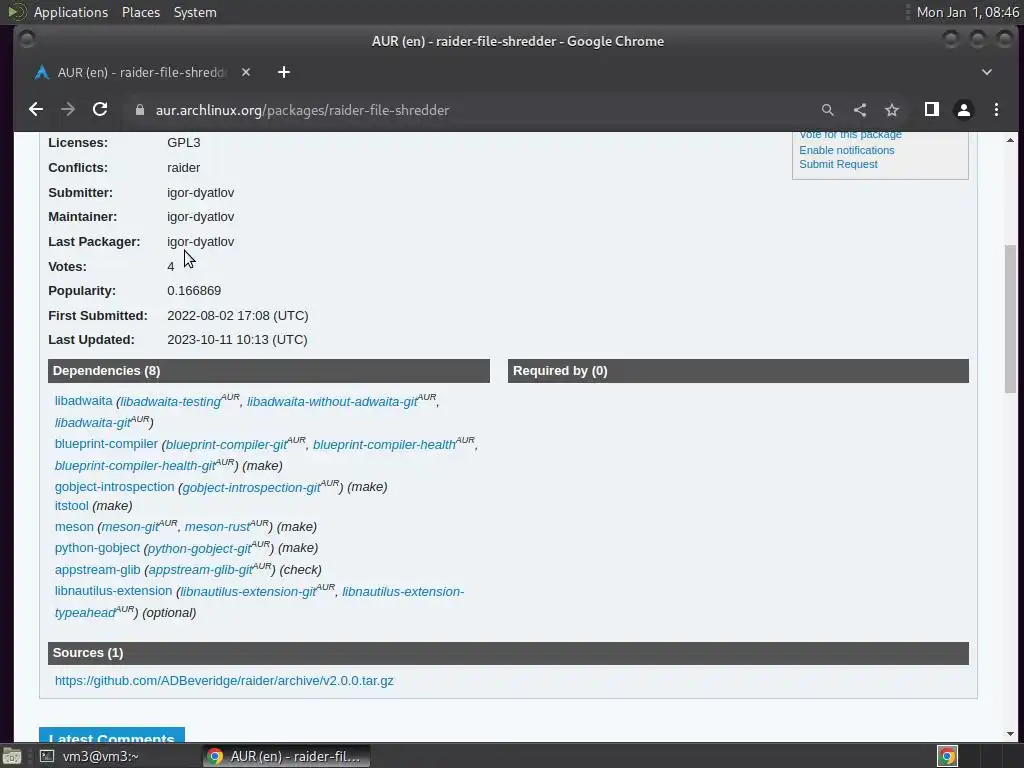Open the Places menu
Viewport: 1024px width, 768px height.
tap(141, 12)
